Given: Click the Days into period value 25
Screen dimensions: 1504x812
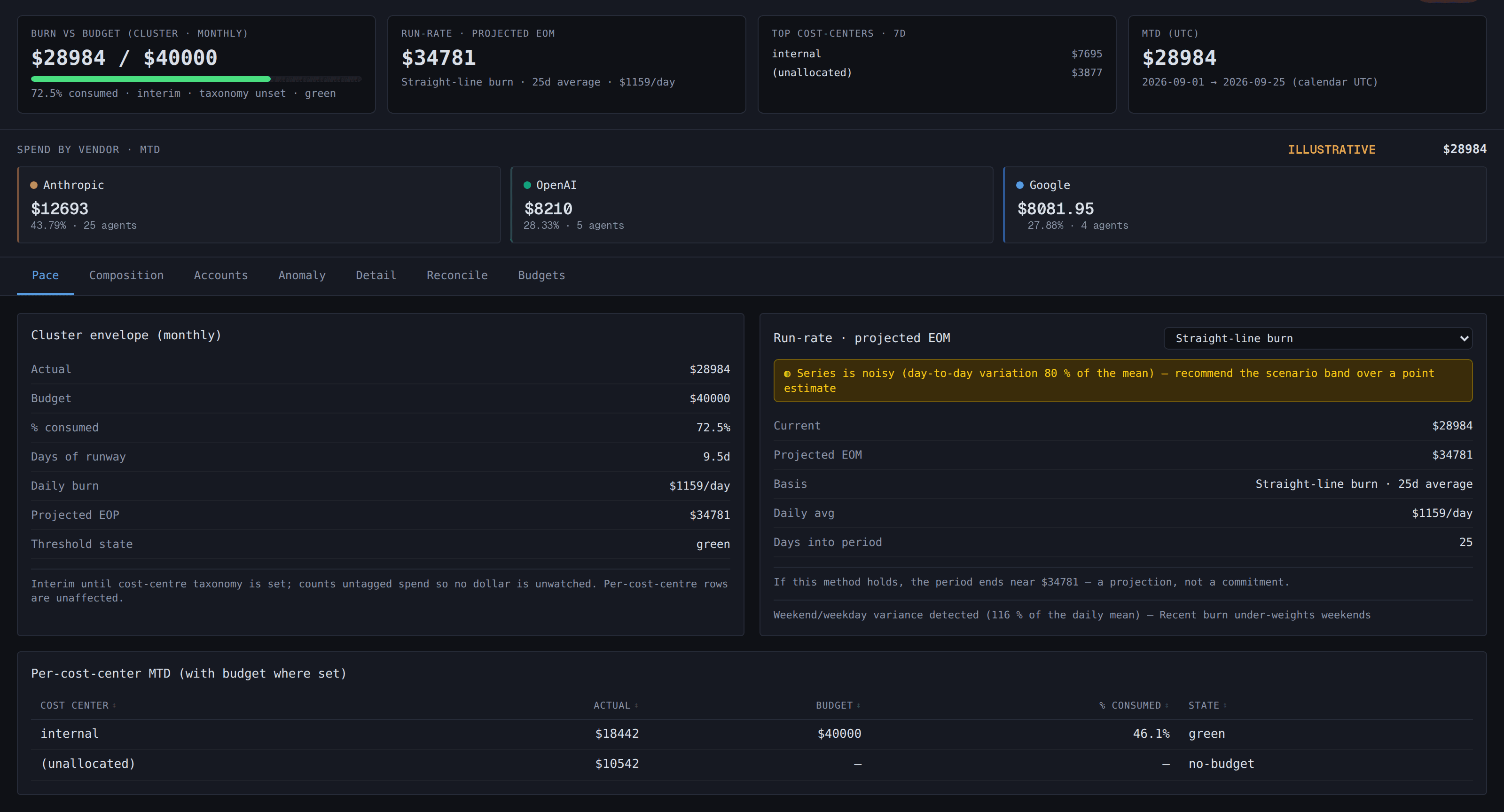Looking at the screenshot, I should tap(1465, 542).
